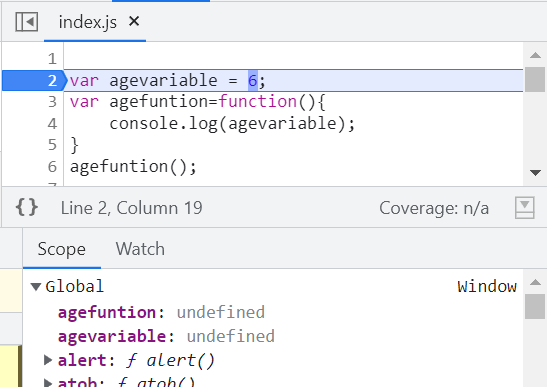Click the Scope panel scrollbar thumb
The width and height of the screenshot is (547, 387).
535,306
